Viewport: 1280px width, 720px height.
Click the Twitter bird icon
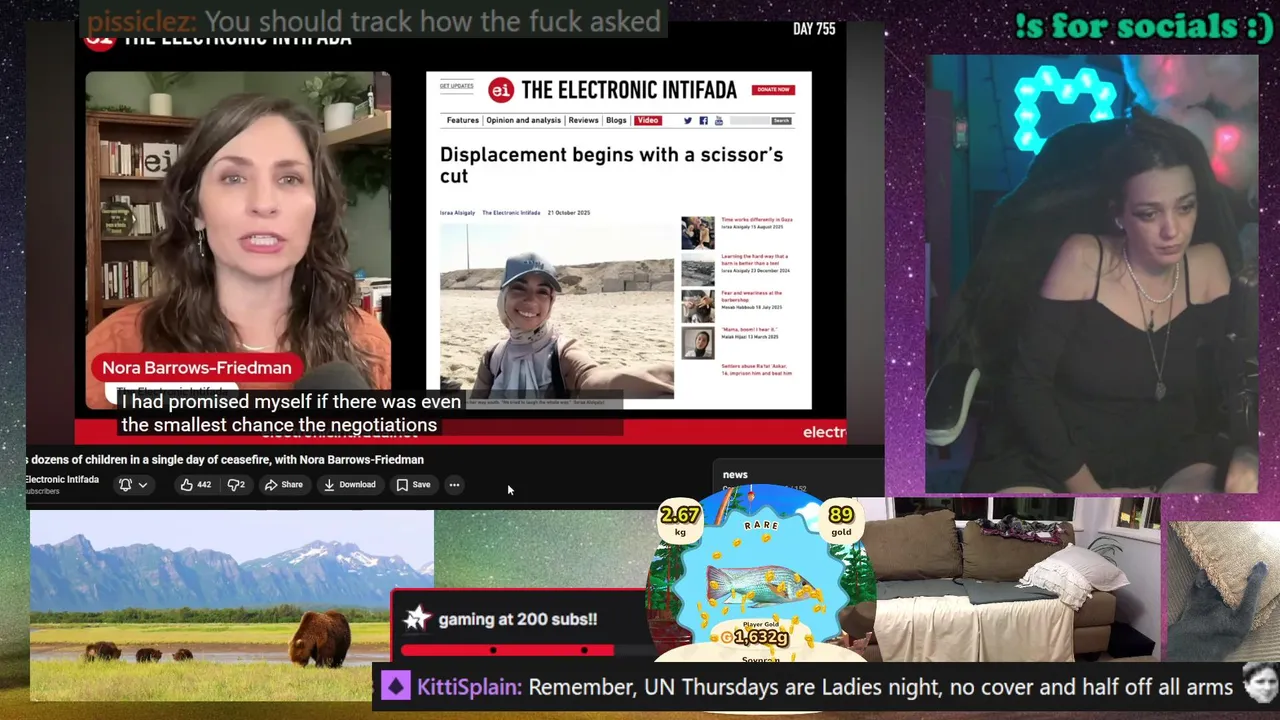(x=688, y=120)
